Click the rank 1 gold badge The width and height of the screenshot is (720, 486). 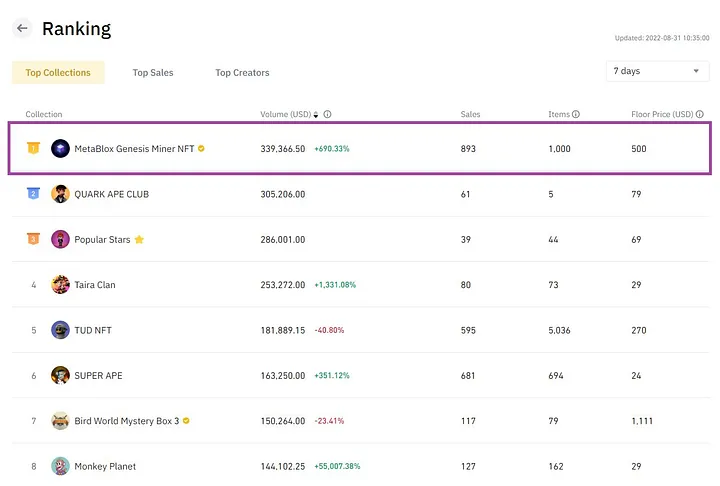click(33, 148)
